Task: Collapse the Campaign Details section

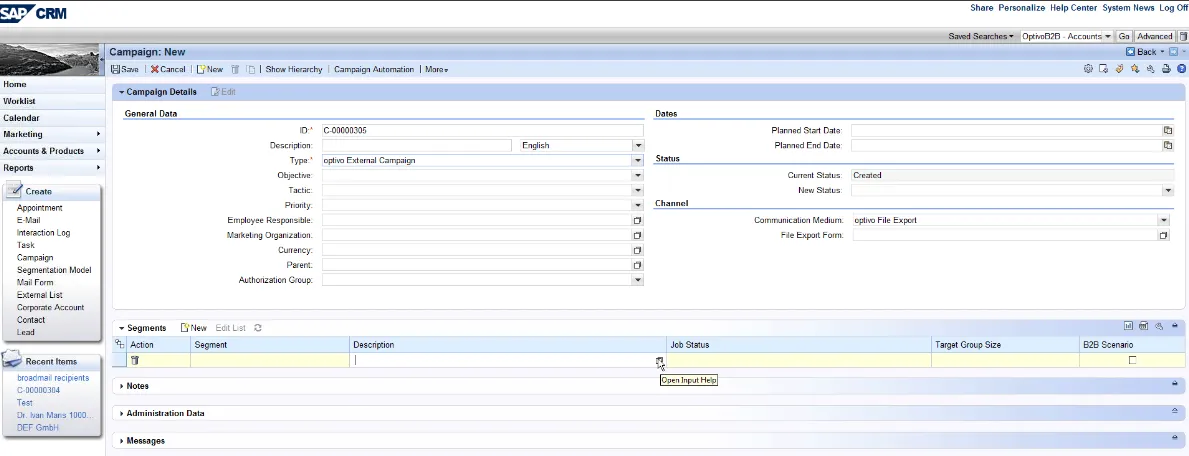Action: tap(121, 92)
